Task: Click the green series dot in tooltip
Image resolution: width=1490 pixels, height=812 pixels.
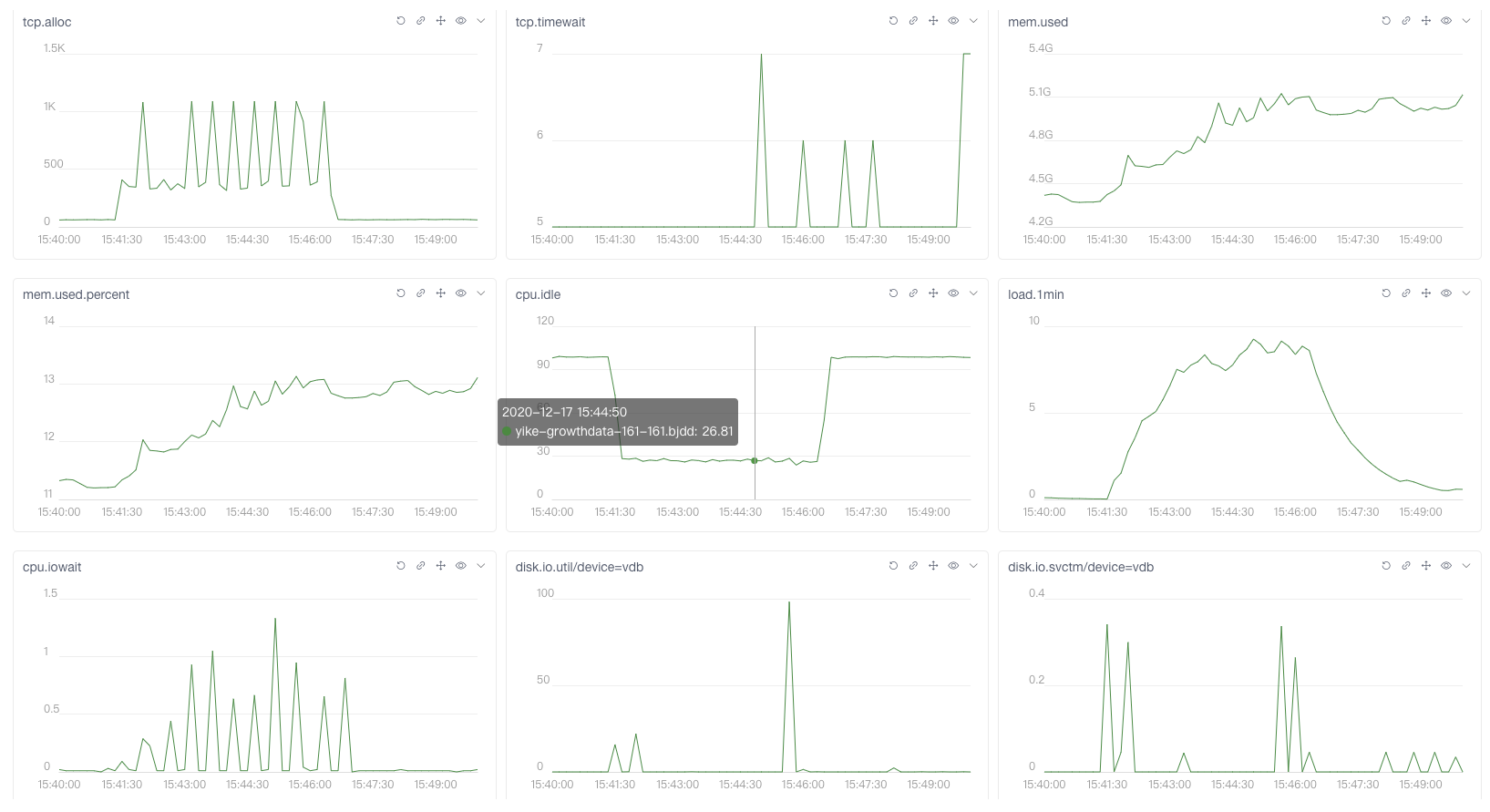Action: click(508, 432)
